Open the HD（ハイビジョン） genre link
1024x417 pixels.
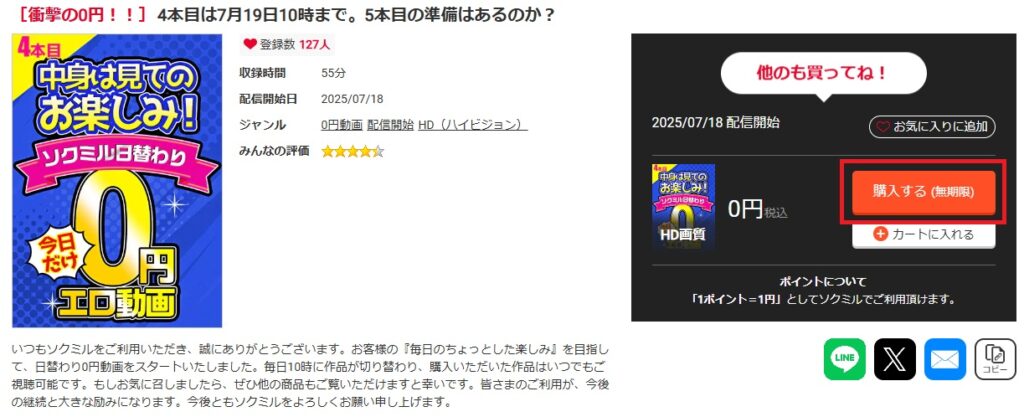pyautogui.click(x=473, y=125)
